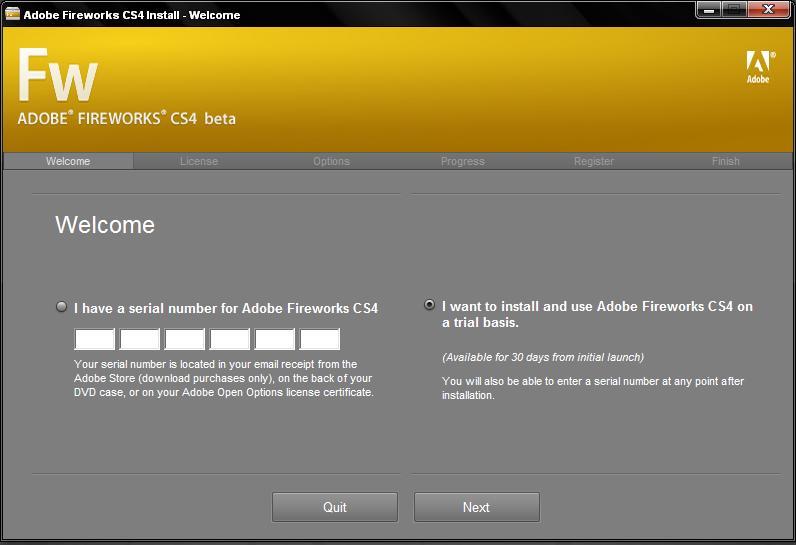Jump to the Register step tab
This screenshot has height=545, width=796.
tap(594, 161)
